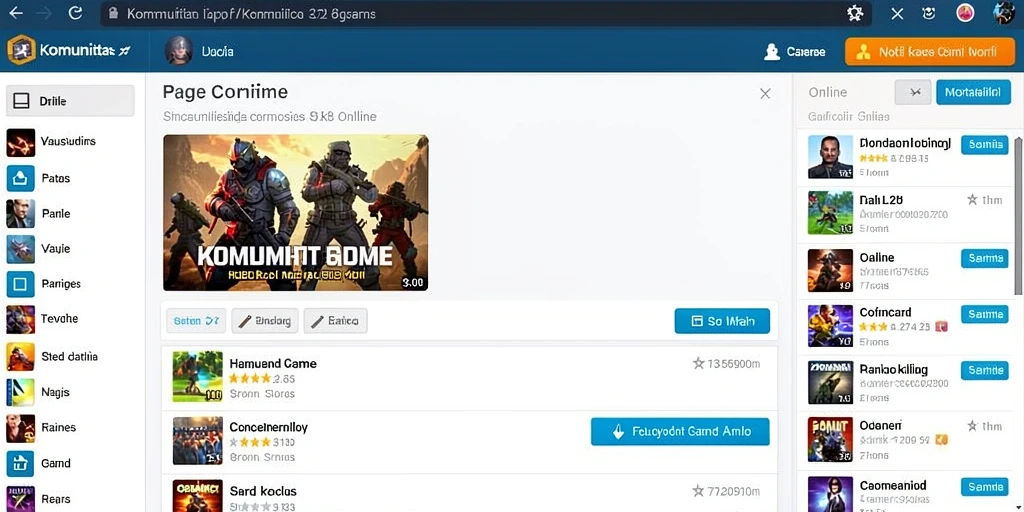Close the Page Coriime panel

pyautogui.click(x=765, y=93)
